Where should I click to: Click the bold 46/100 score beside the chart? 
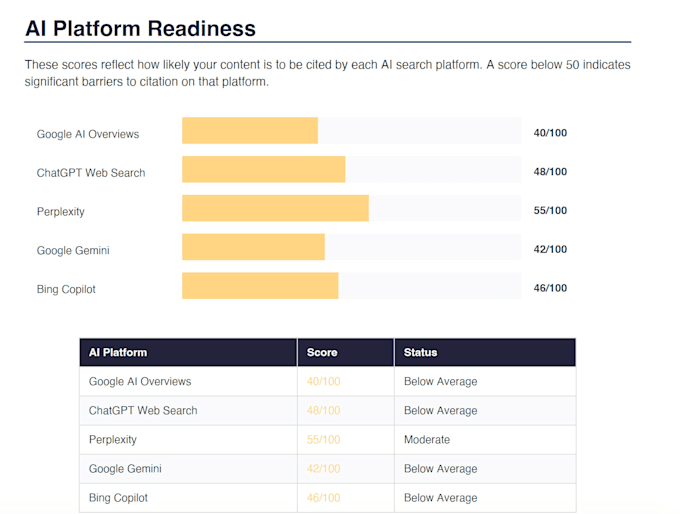550,288
